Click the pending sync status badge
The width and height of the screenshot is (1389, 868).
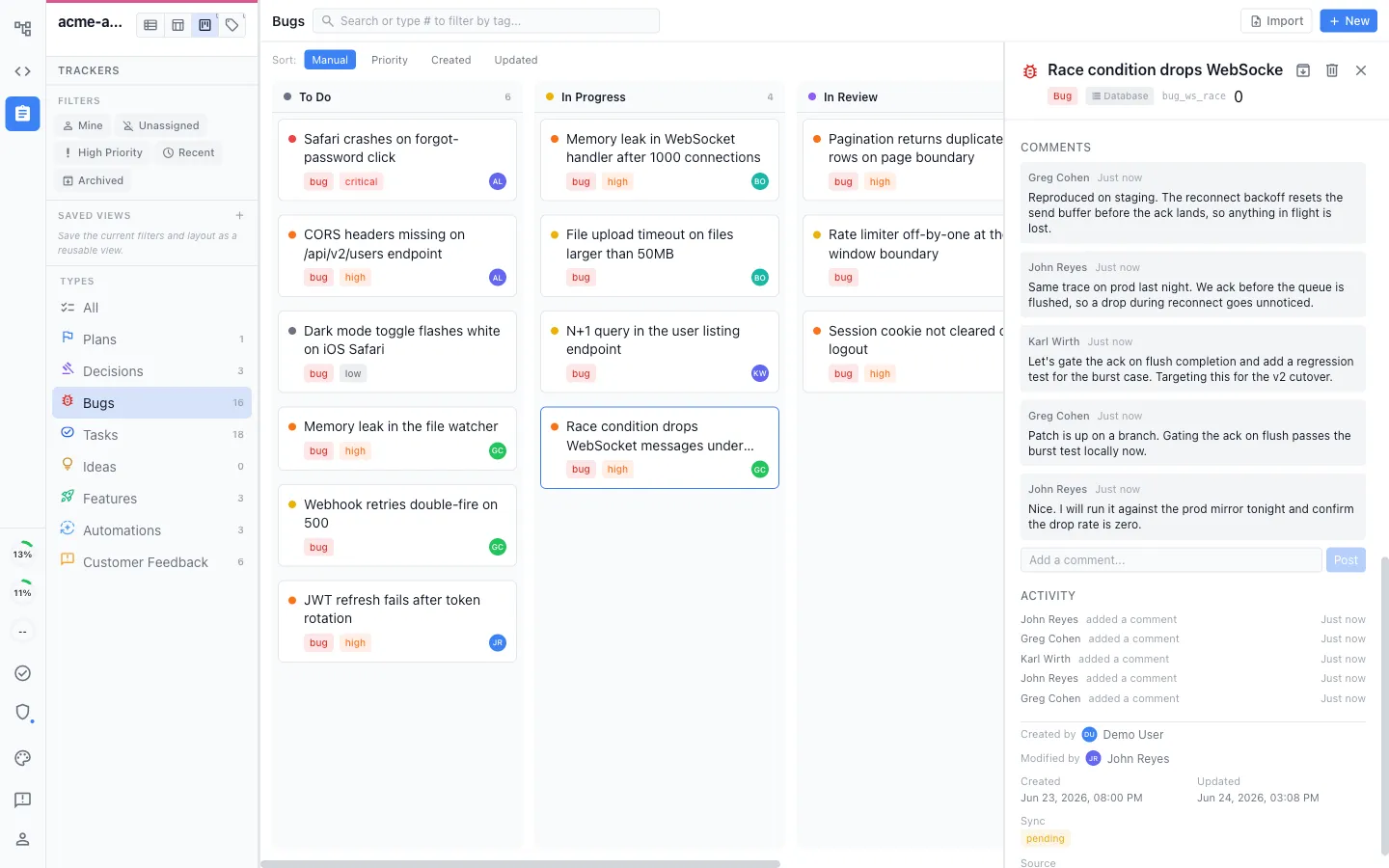click(1046, 839)
